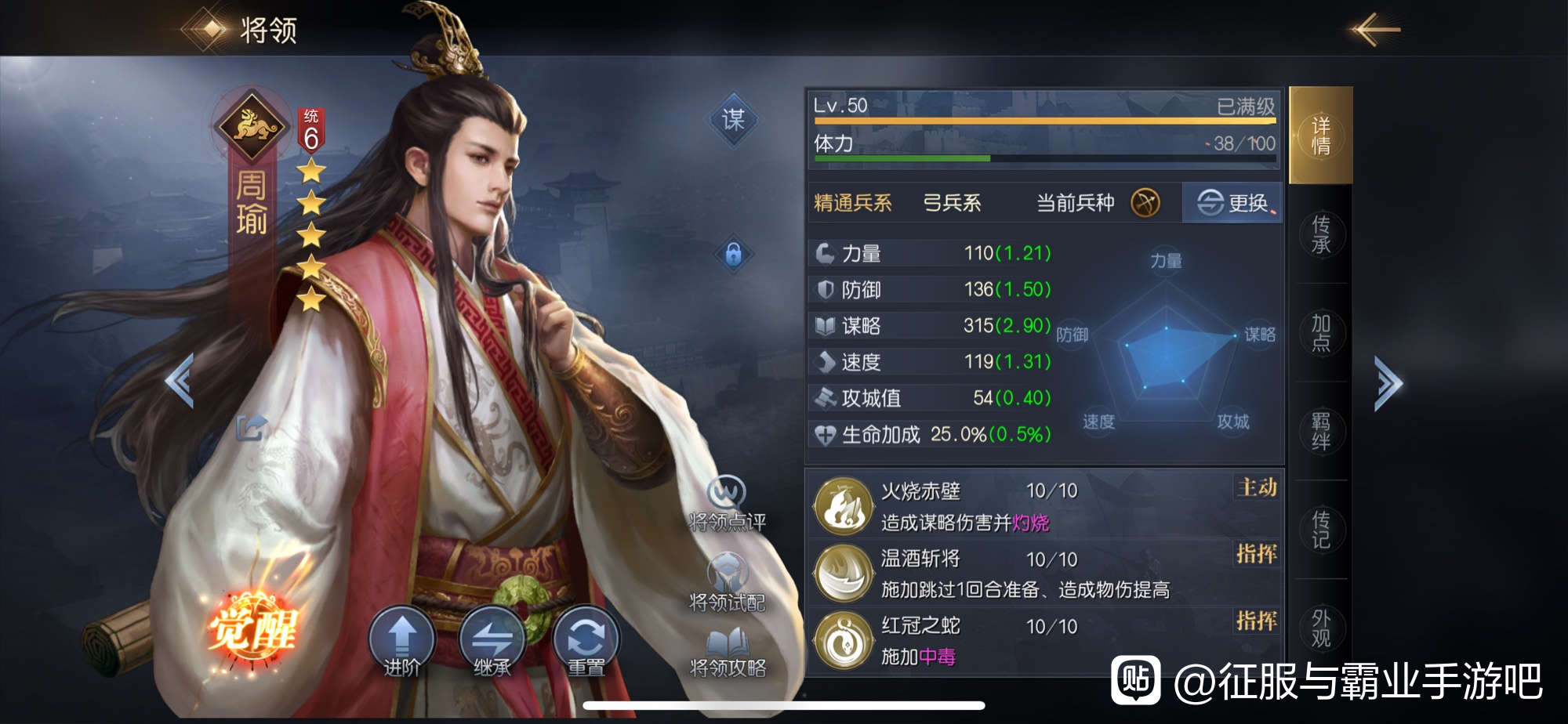Open the 更换 troop type switcher
Image resolution: width=1568 pixels, height=724 pixels.
click(x=1232, y=203)
